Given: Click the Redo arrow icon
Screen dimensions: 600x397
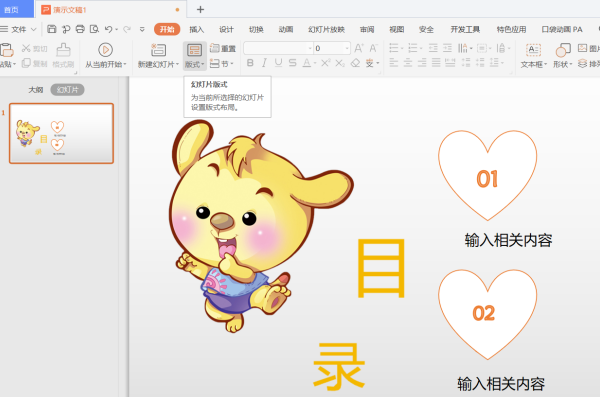Looking at the screenshot, I should tap(127, 29).
